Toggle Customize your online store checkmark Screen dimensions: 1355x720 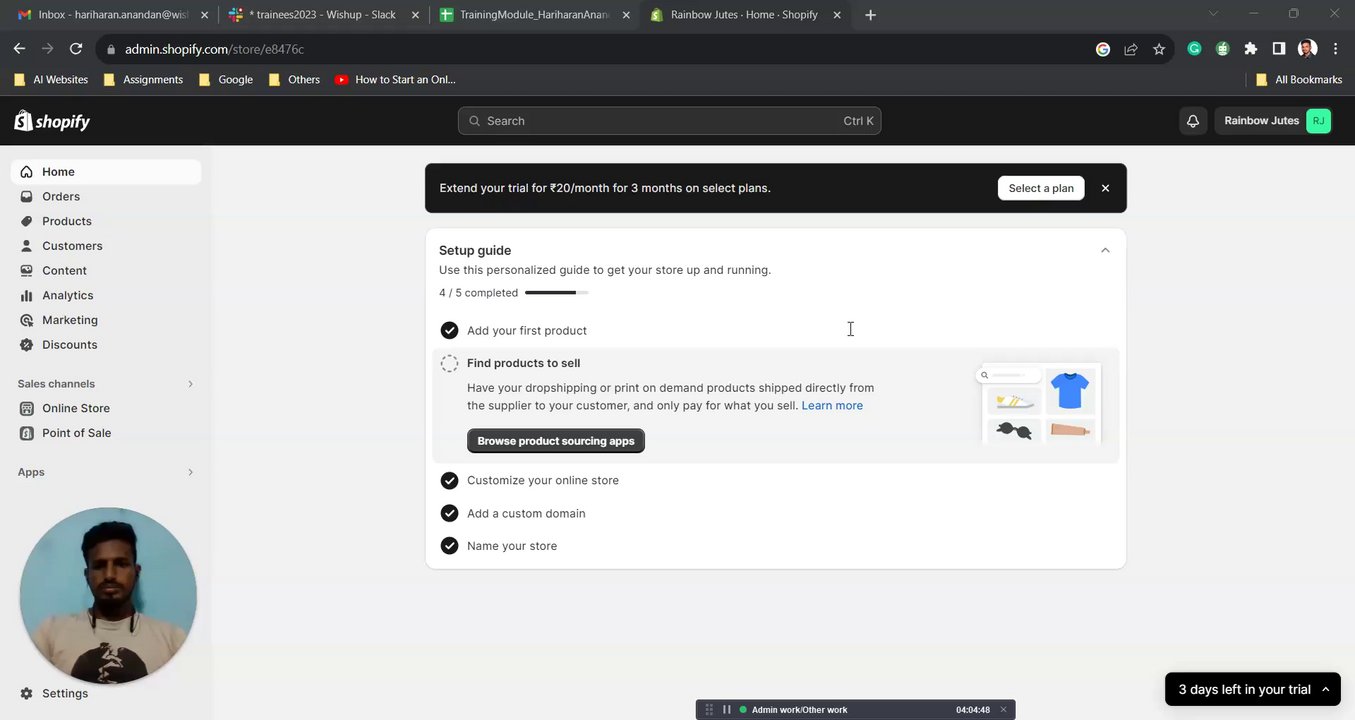pos(449,480)
